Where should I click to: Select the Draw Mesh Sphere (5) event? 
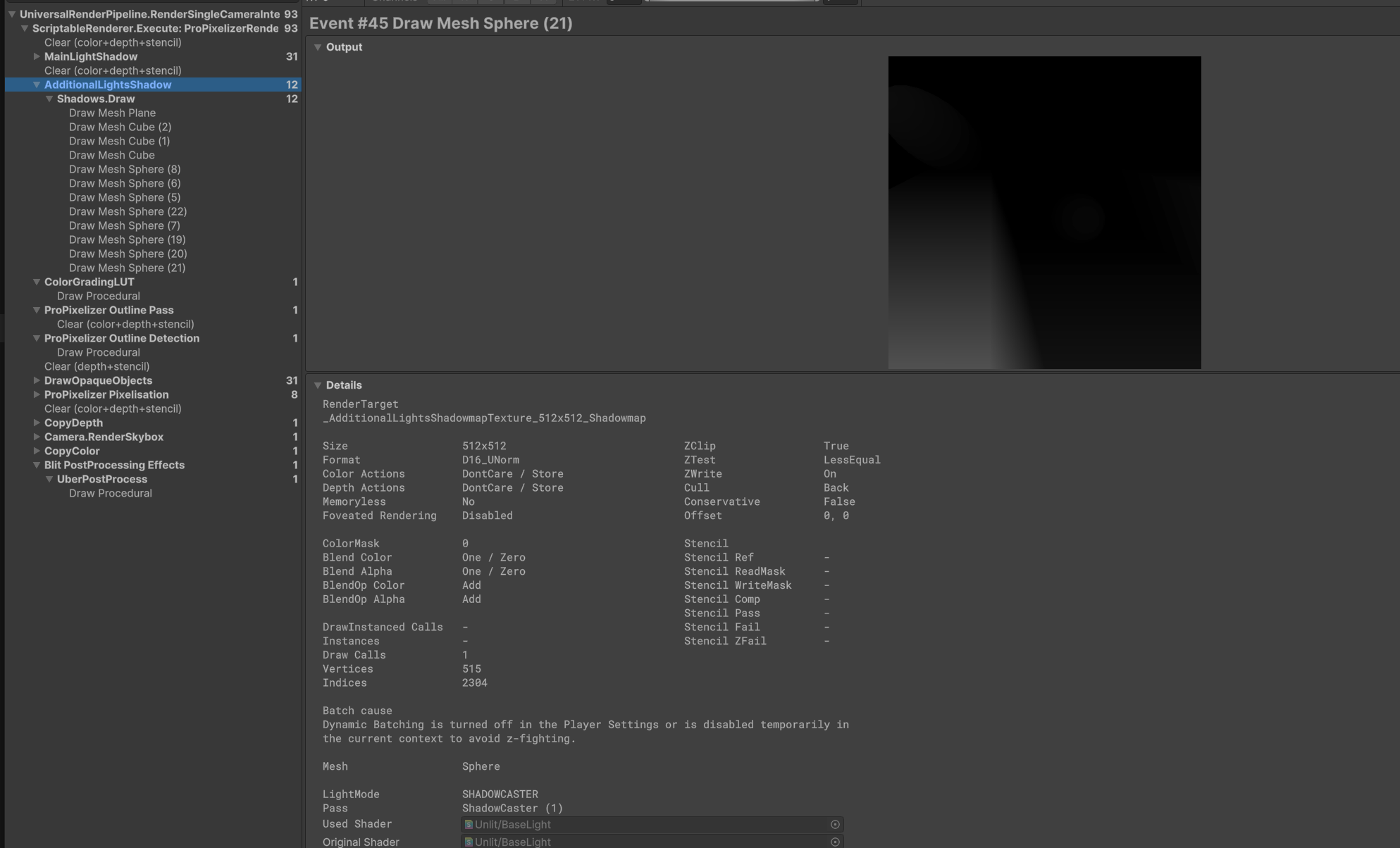pyautogui.click(x=125, y=197)
